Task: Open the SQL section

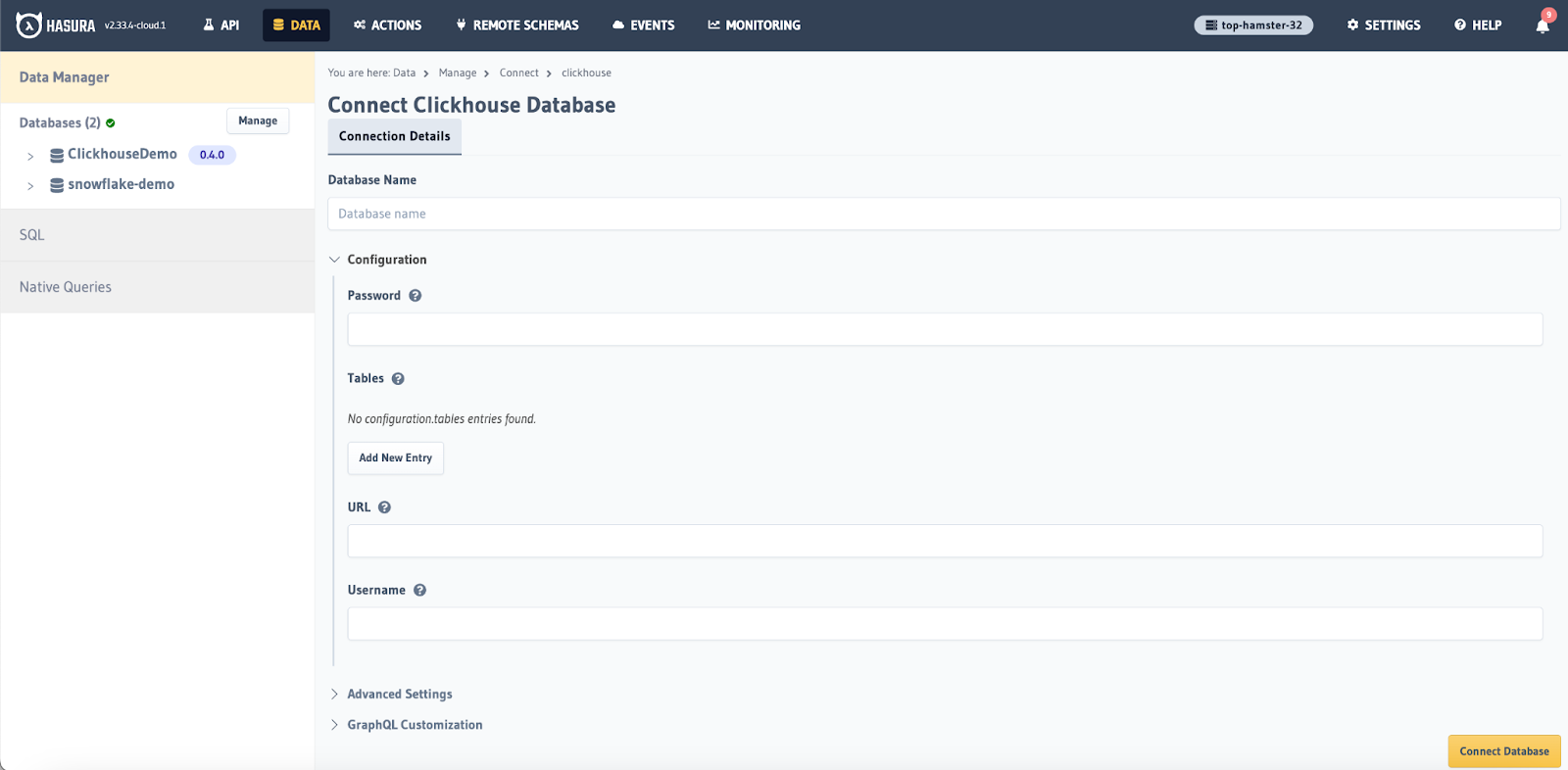Action: coord(158,235)
